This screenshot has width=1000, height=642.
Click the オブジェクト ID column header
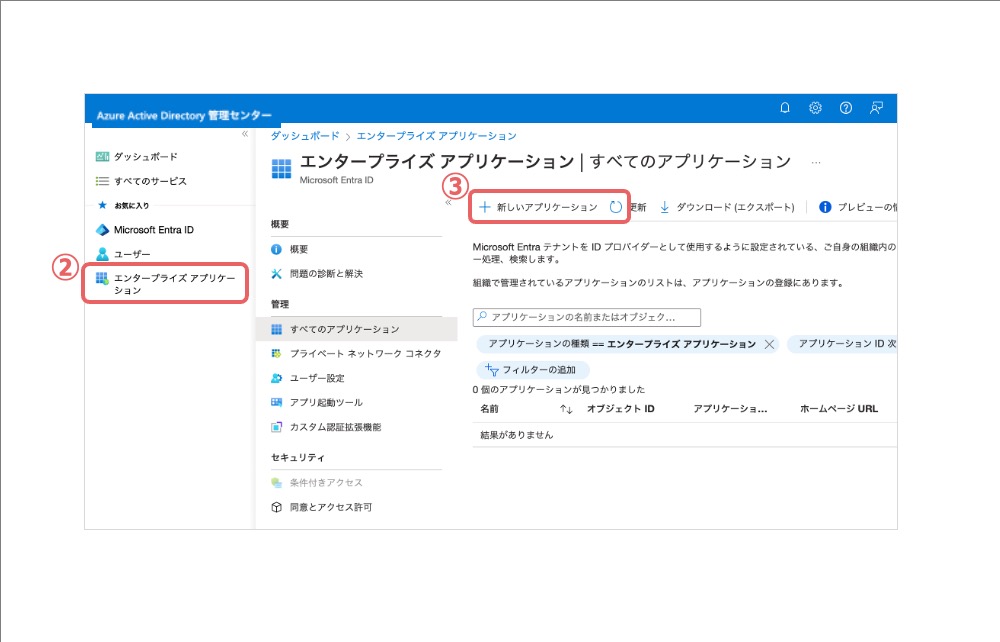[621, 409]
